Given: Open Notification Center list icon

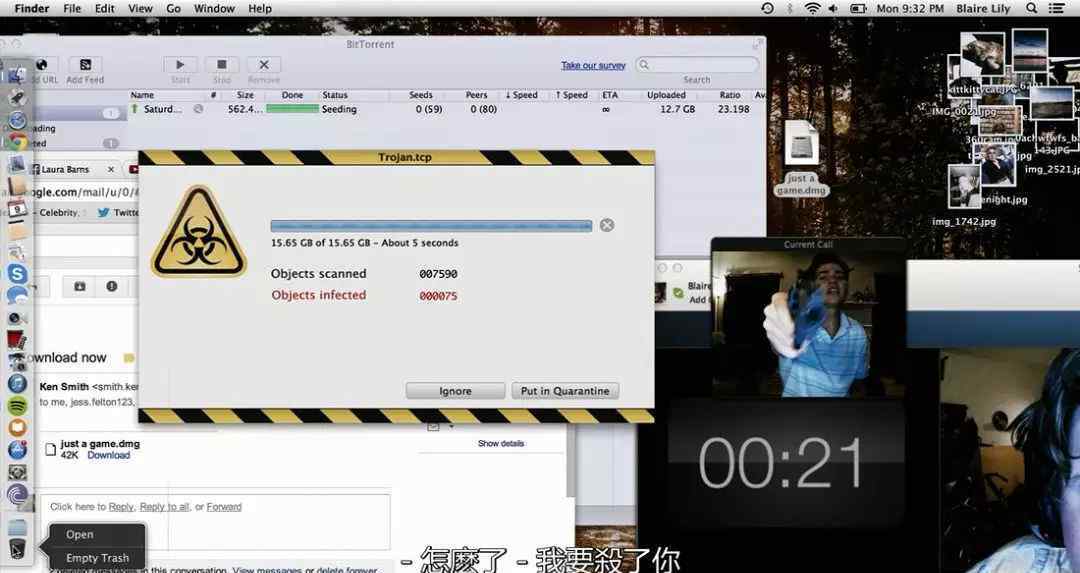Looking at the screenshot, I should (x=1056, y=8).
